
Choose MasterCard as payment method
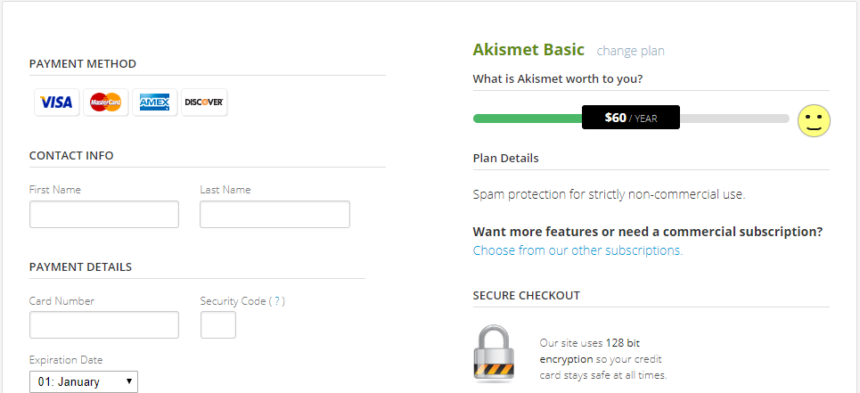click(106, 102)
